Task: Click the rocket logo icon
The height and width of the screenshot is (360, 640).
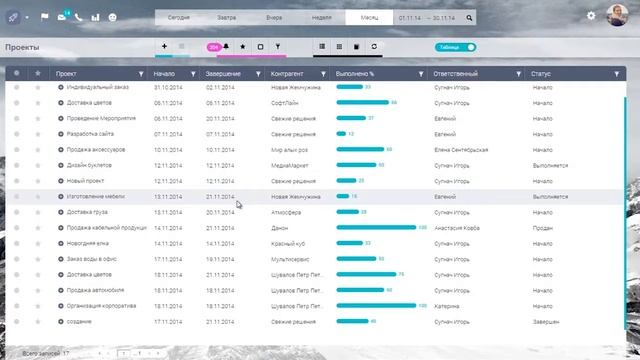Action: pos(13,18)
